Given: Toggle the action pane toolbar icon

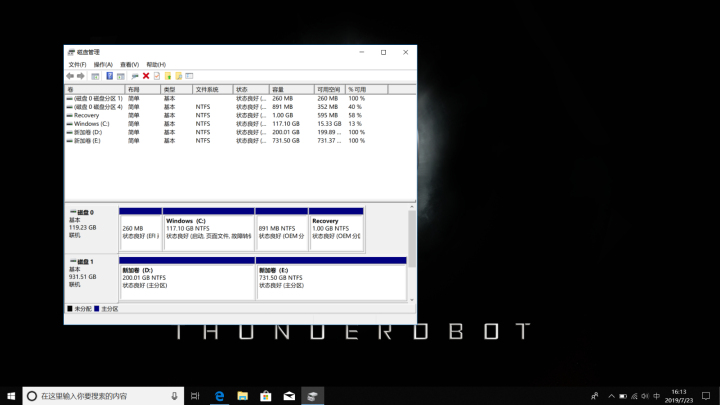Looking at the screenshot, I should point(121,76).
